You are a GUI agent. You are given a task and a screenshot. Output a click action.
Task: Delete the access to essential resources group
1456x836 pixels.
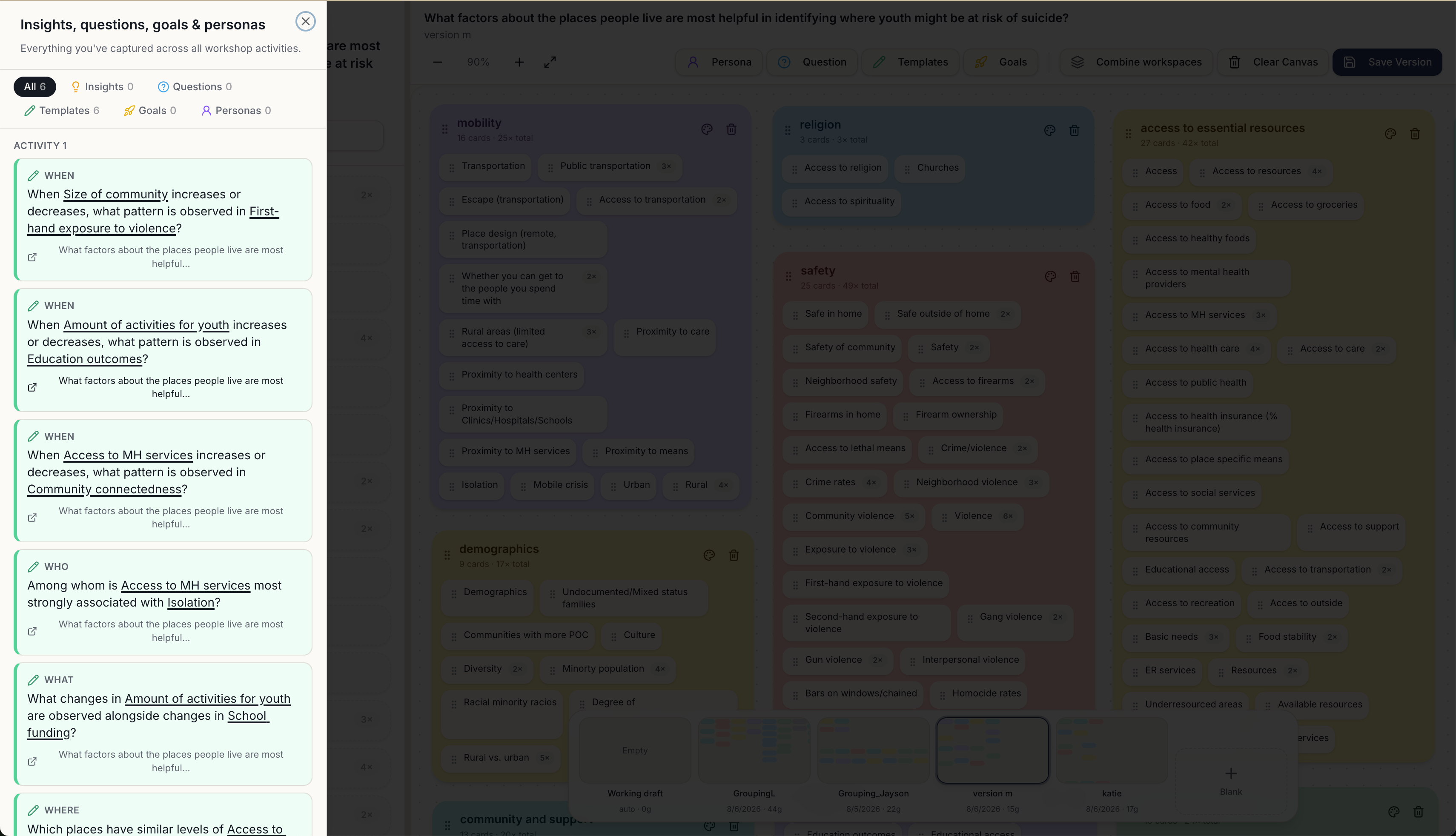click(x=1415, y=134)
